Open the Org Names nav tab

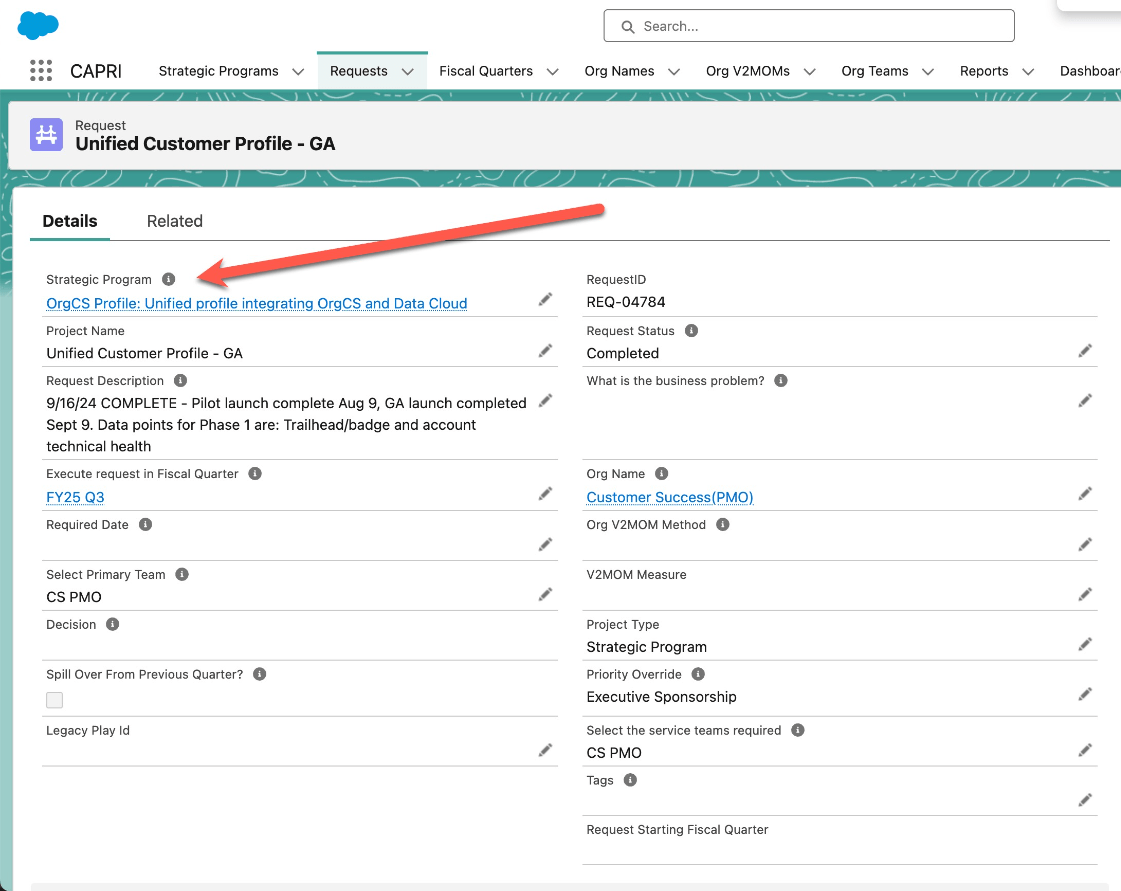pyautogui.click(x=619, y=71)
